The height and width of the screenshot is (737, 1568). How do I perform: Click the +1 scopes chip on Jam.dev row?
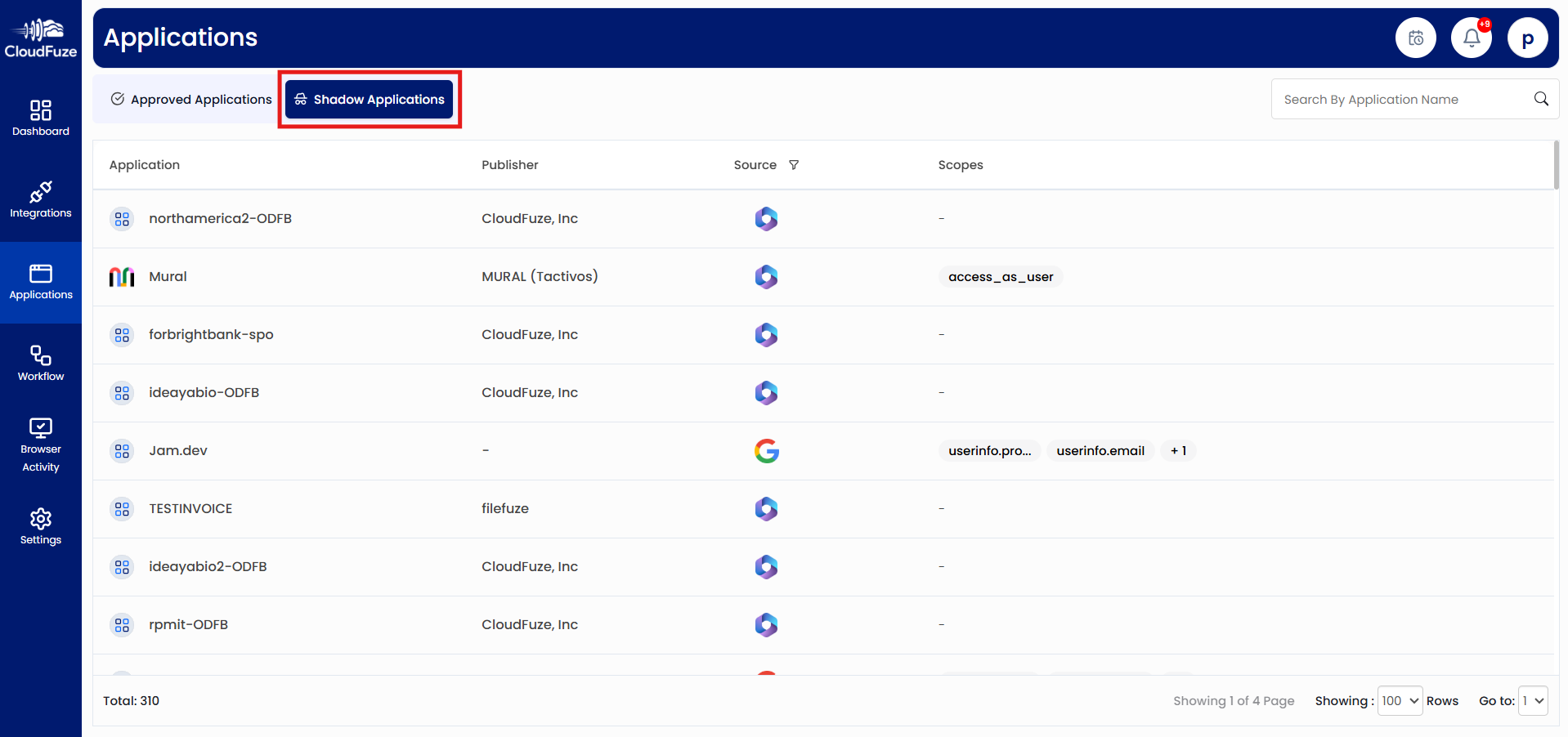(x=1177, y=450)
